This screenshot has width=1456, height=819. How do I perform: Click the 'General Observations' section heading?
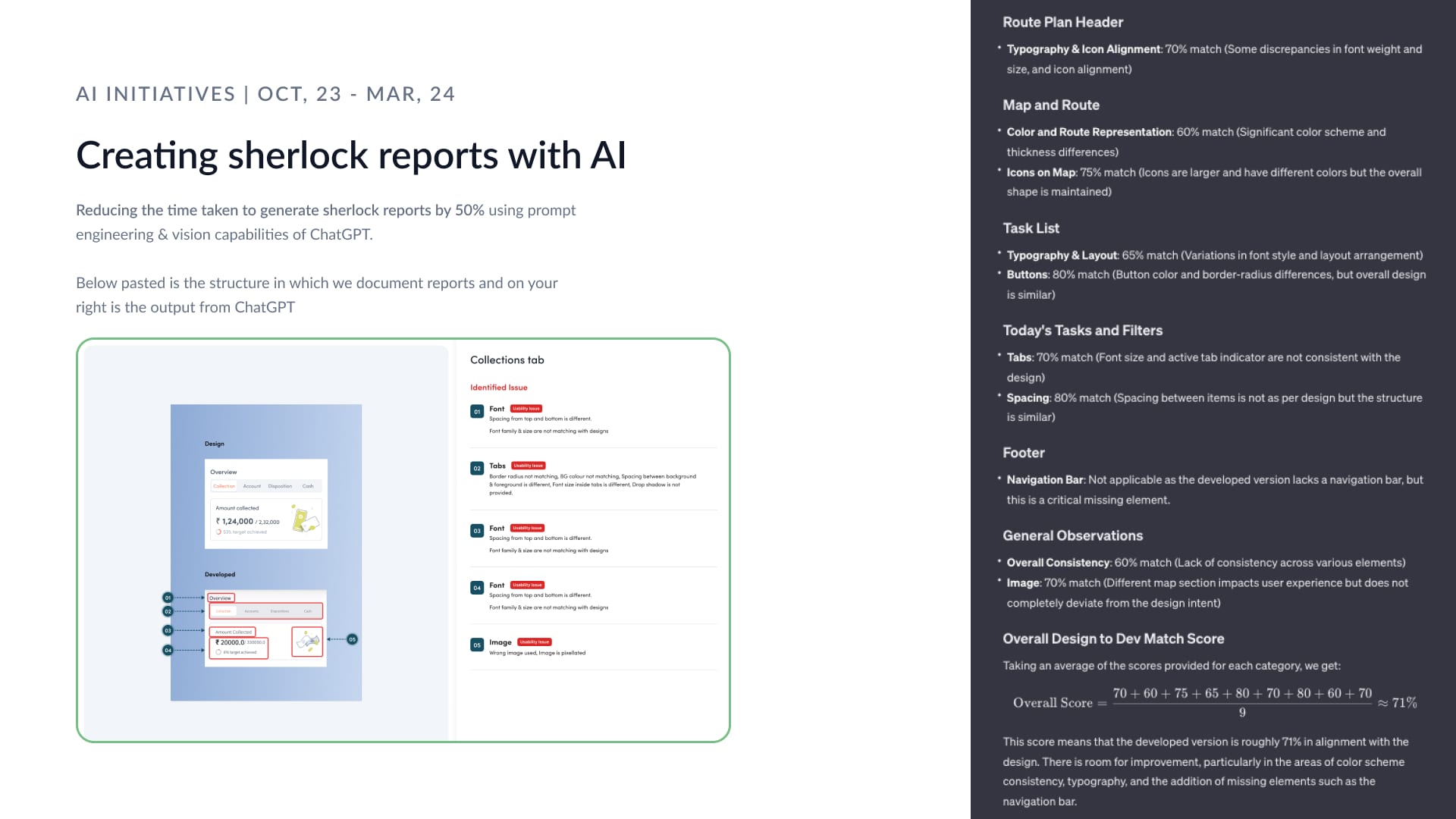coord(1072,536)
